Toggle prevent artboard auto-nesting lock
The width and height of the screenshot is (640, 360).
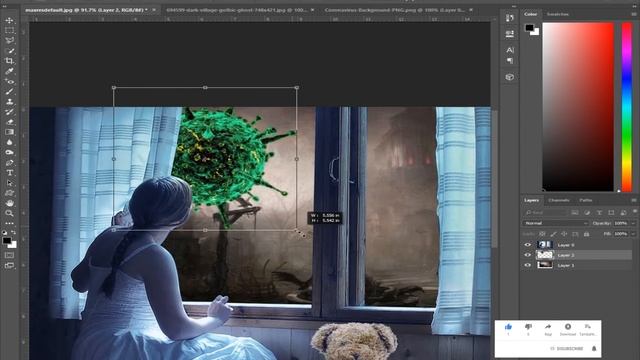(575, 234)
